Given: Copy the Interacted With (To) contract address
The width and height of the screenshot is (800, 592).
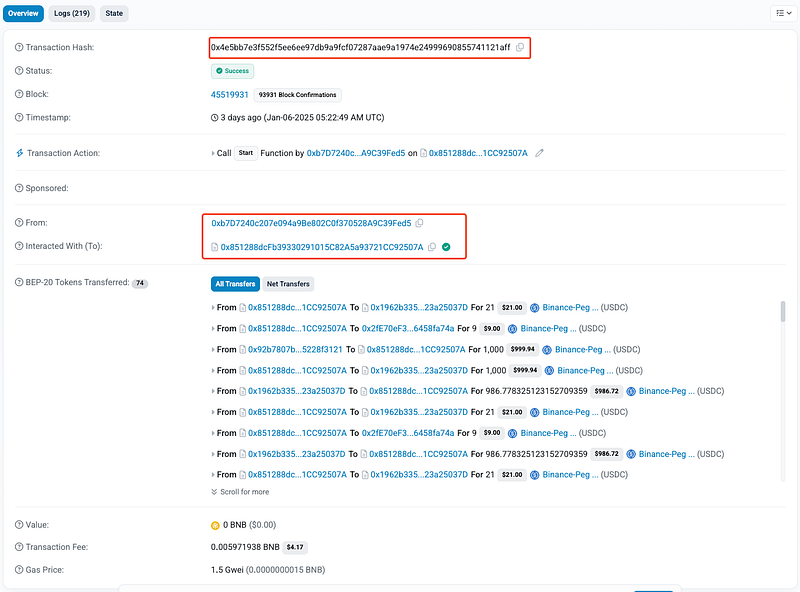Looking at the screenshot, I should (x=432, y=247).
